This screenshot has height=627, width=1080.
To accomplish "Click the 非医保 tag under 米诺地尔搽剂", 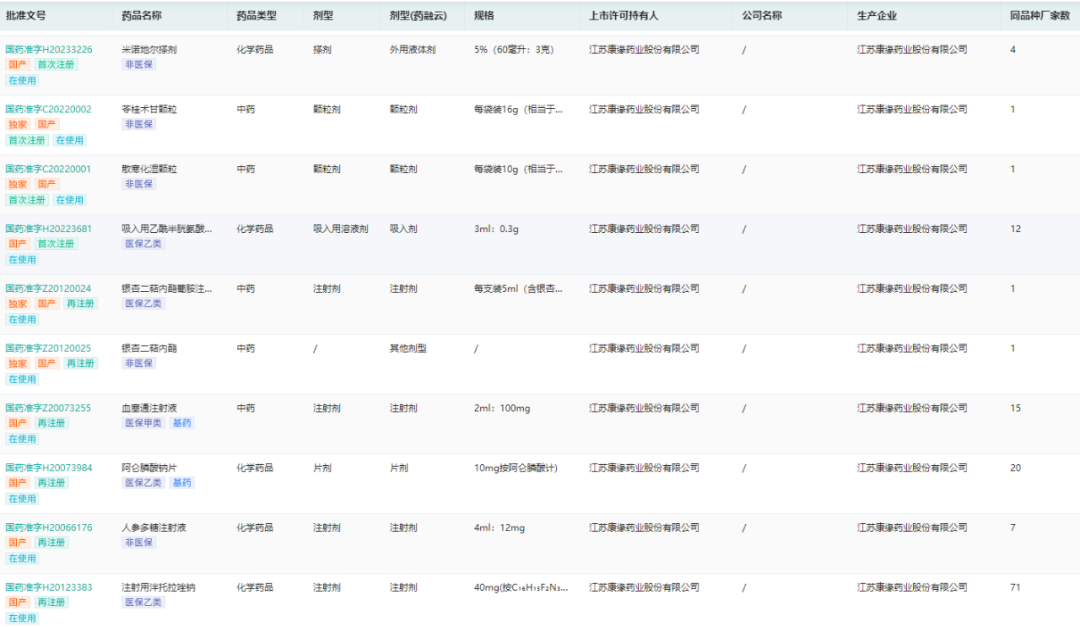I will coord(139,65).
